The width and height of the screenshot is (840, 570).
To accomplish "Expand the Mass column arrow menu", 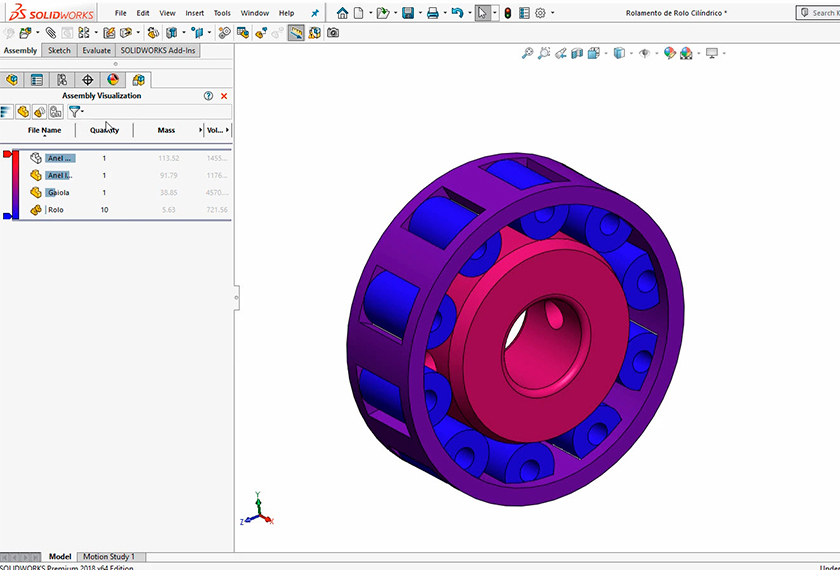I will coord(201,130).
